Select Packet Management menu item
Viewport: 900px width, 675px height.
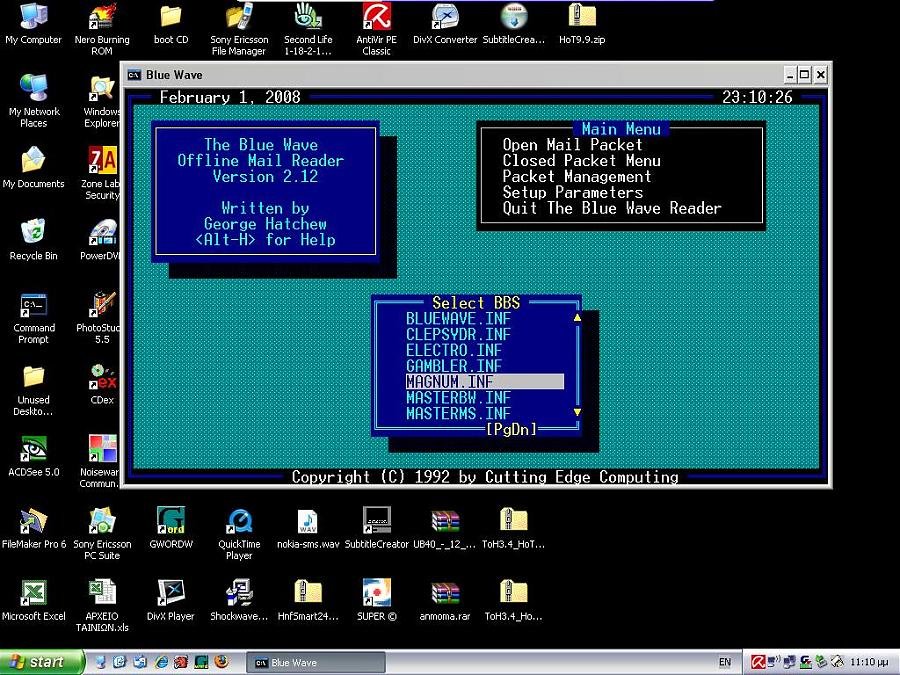(577, 177)
